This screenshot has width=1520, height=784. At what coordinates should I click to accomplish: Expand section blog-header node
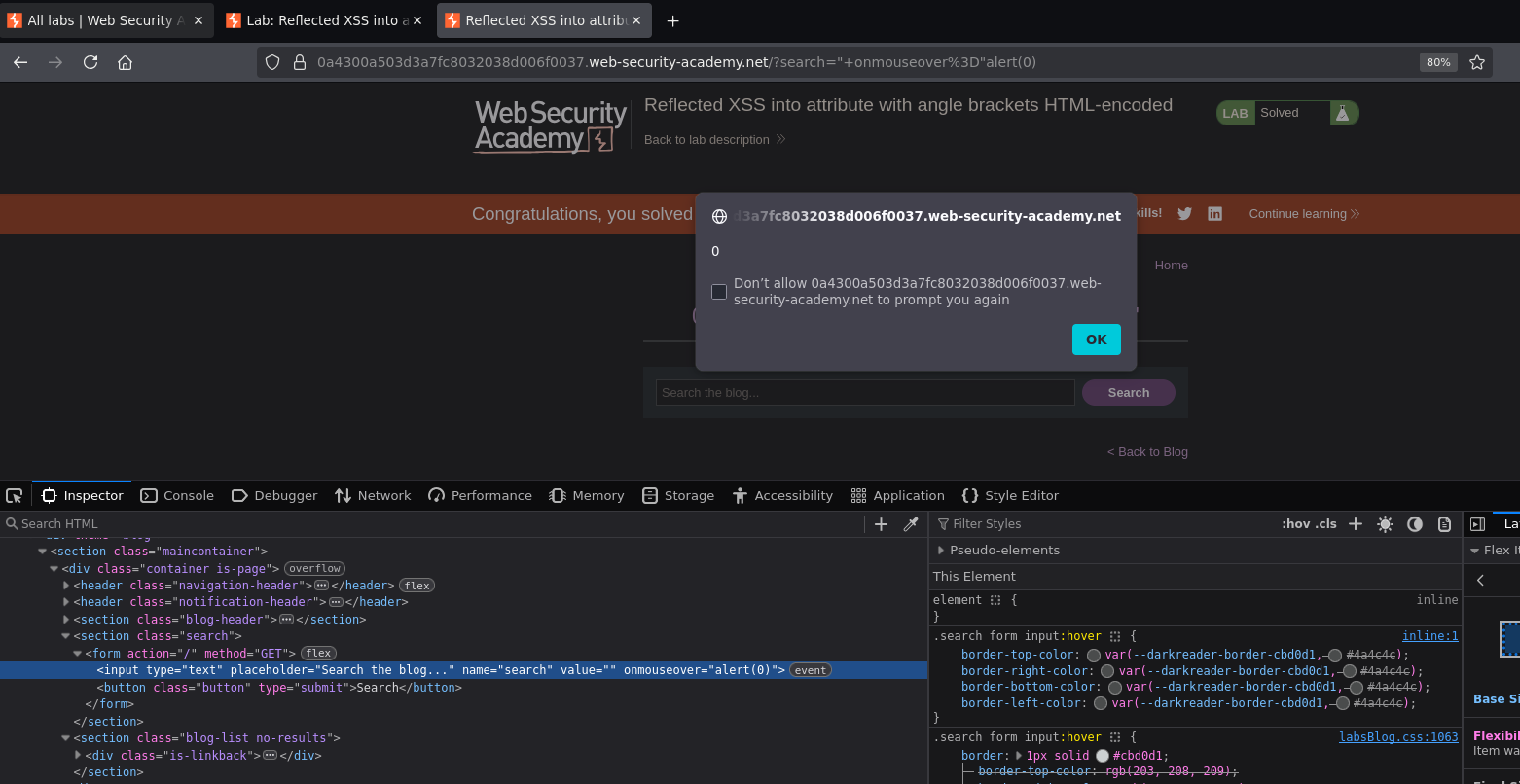(x=66, y=620)
